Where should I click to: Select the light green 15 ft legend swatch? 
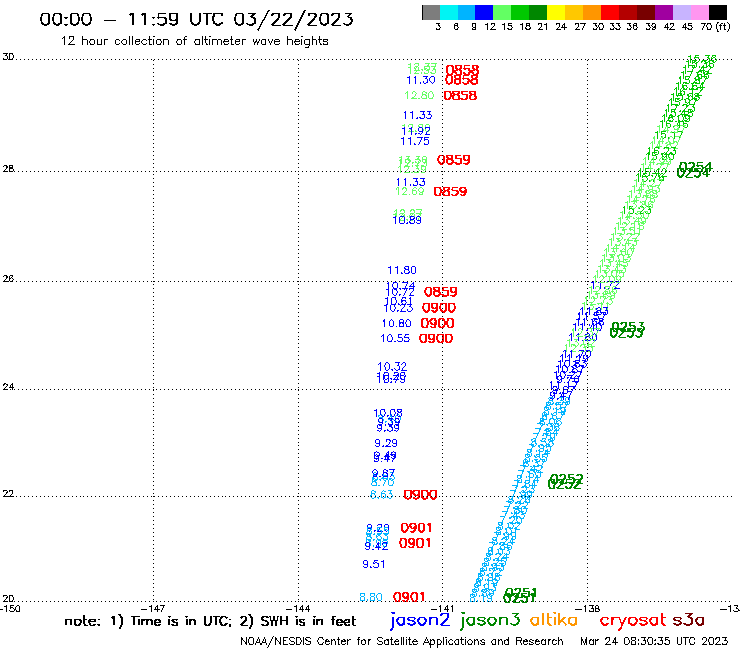[x=503, y=12]
